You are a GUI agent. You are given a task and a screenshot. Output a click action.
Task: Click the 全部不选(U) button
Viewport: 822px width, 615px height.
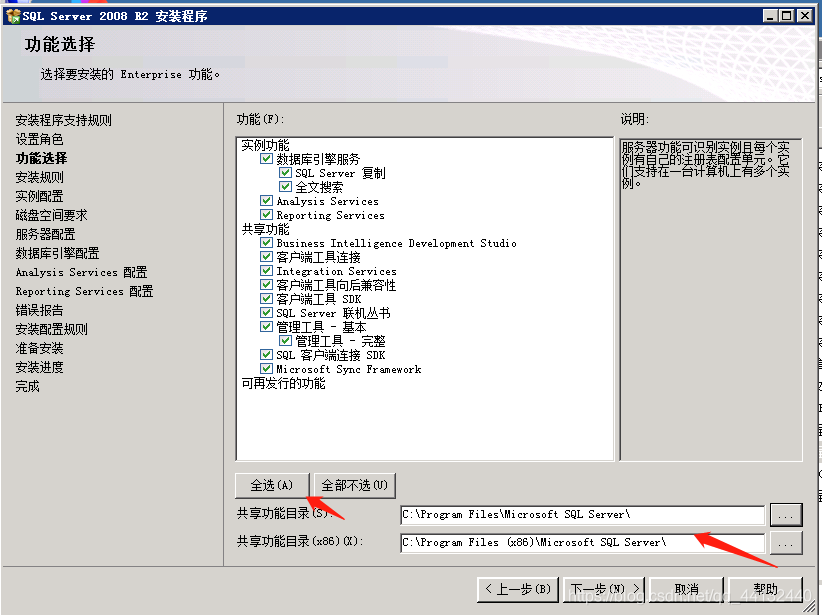355,485
